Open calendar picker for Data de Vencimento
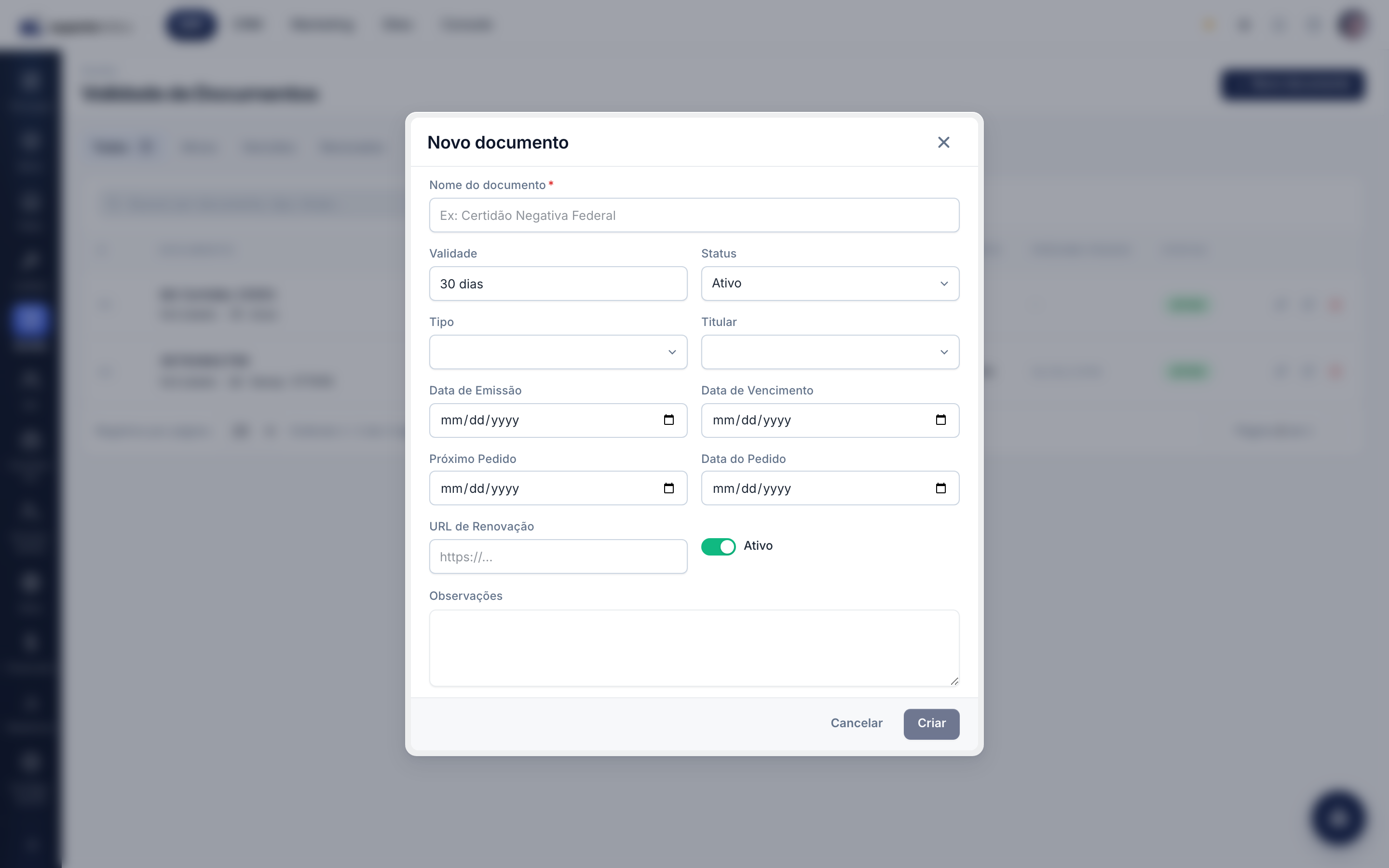Image resolution: width=1389 pixels, height=868 pixels. (x=941, y=420)
